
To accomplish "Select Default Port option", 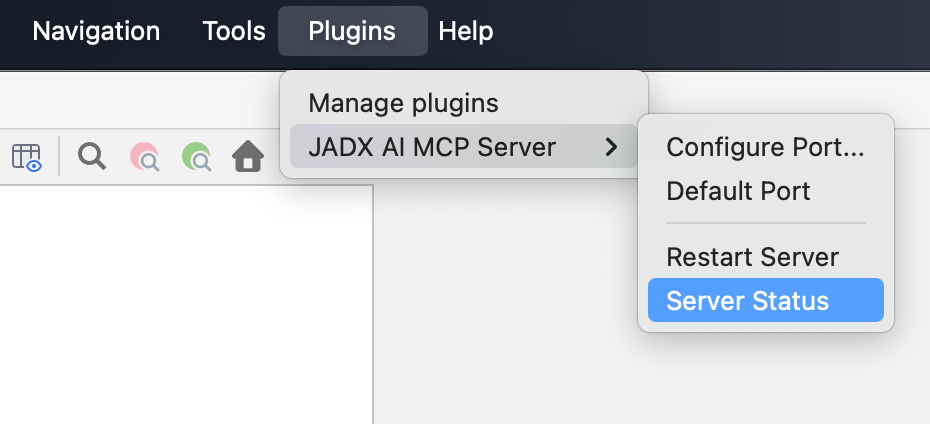I will (x=738, y=190).
